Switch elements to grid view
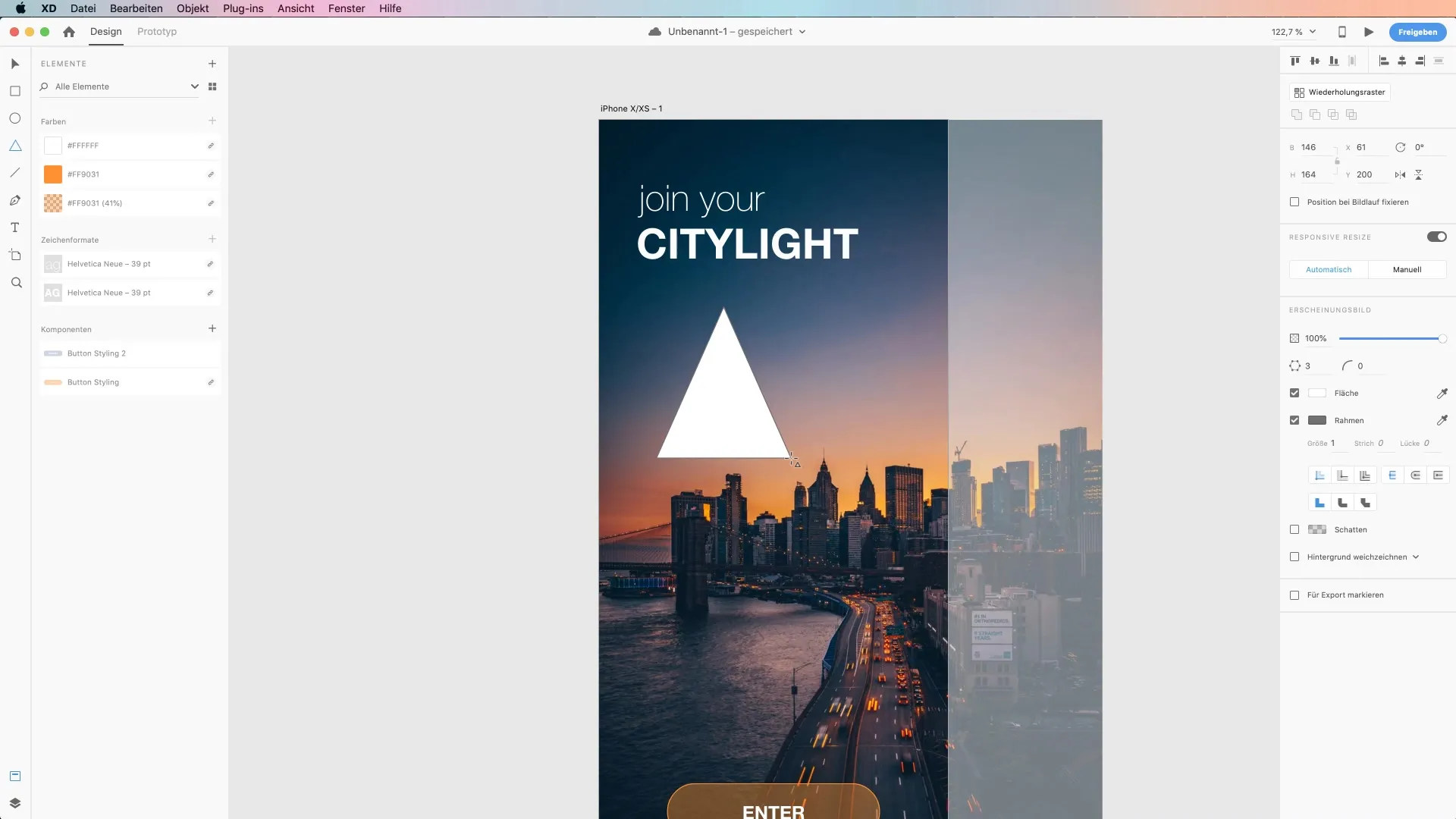The height and width of the screenshot is (819, 1456). pos(212,86)
